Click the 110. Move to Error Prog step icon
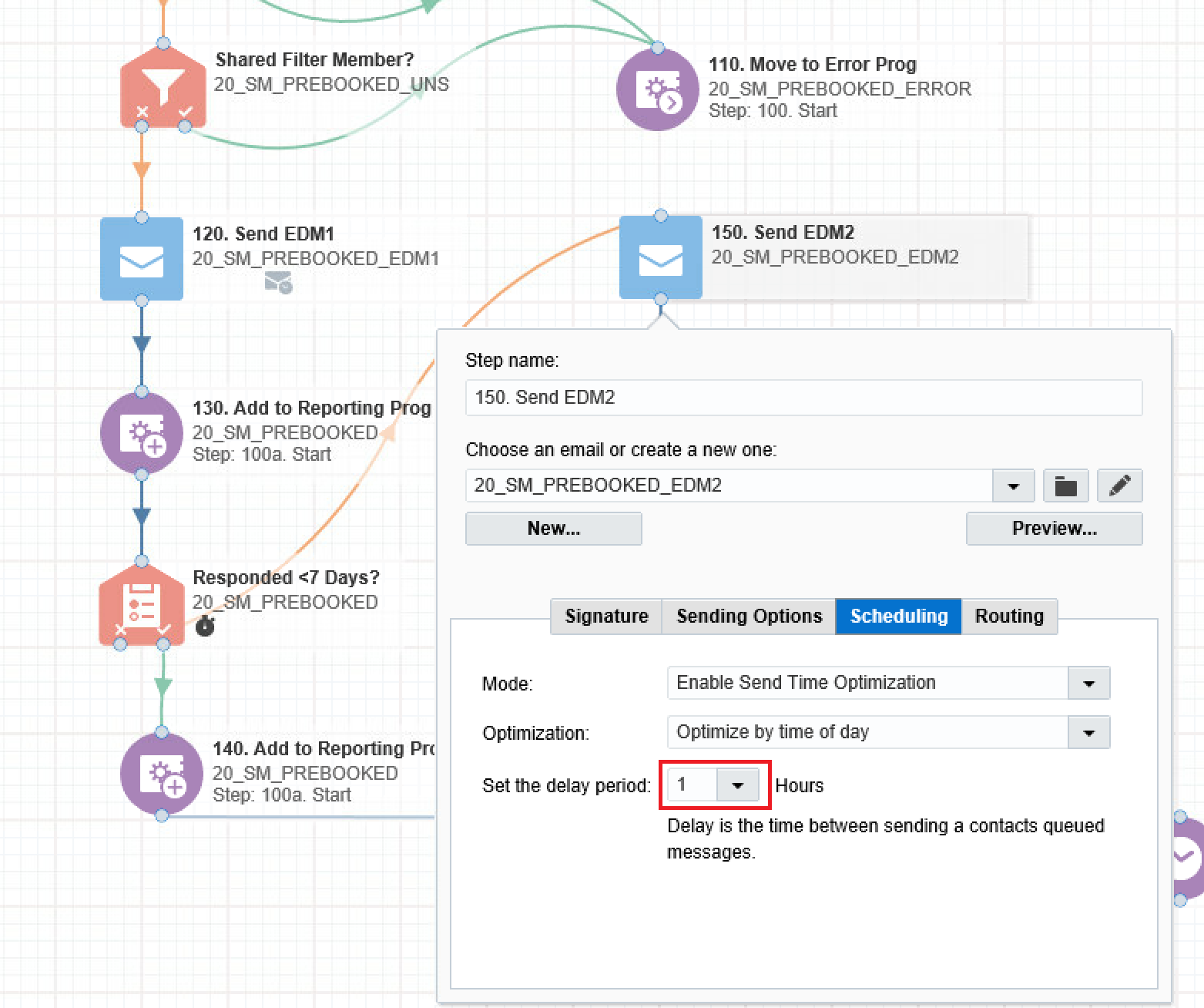The width and height of the screenshot is (1204, 1008). coord(658,89)
